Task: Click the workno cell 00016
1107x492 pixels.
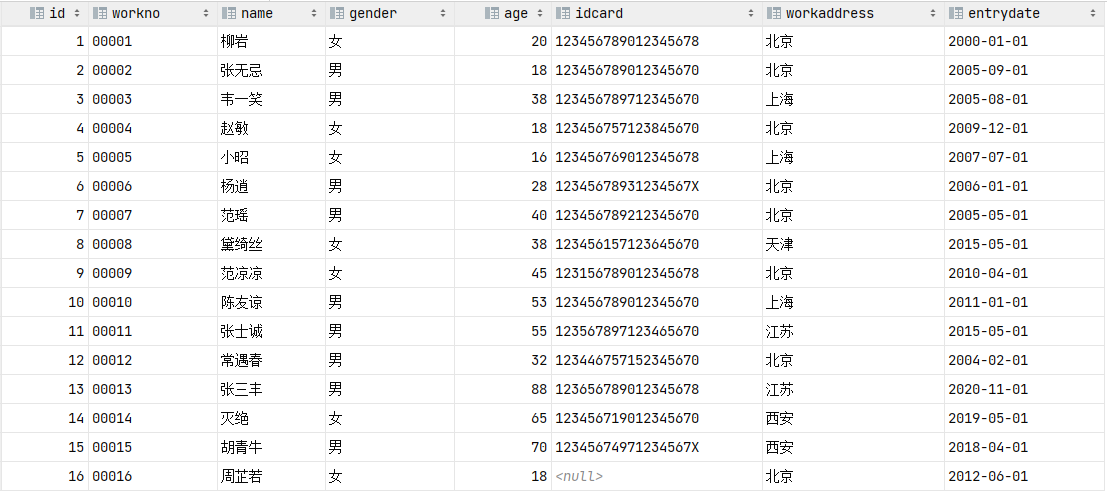Action: click(112, 476)
